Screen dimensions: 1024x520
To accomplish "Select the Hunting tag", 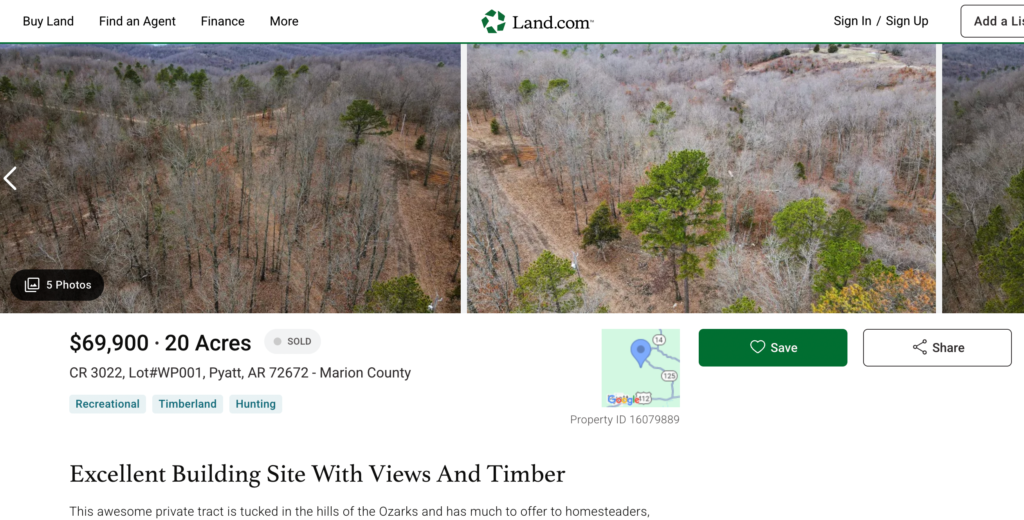I will coord(255,404).
